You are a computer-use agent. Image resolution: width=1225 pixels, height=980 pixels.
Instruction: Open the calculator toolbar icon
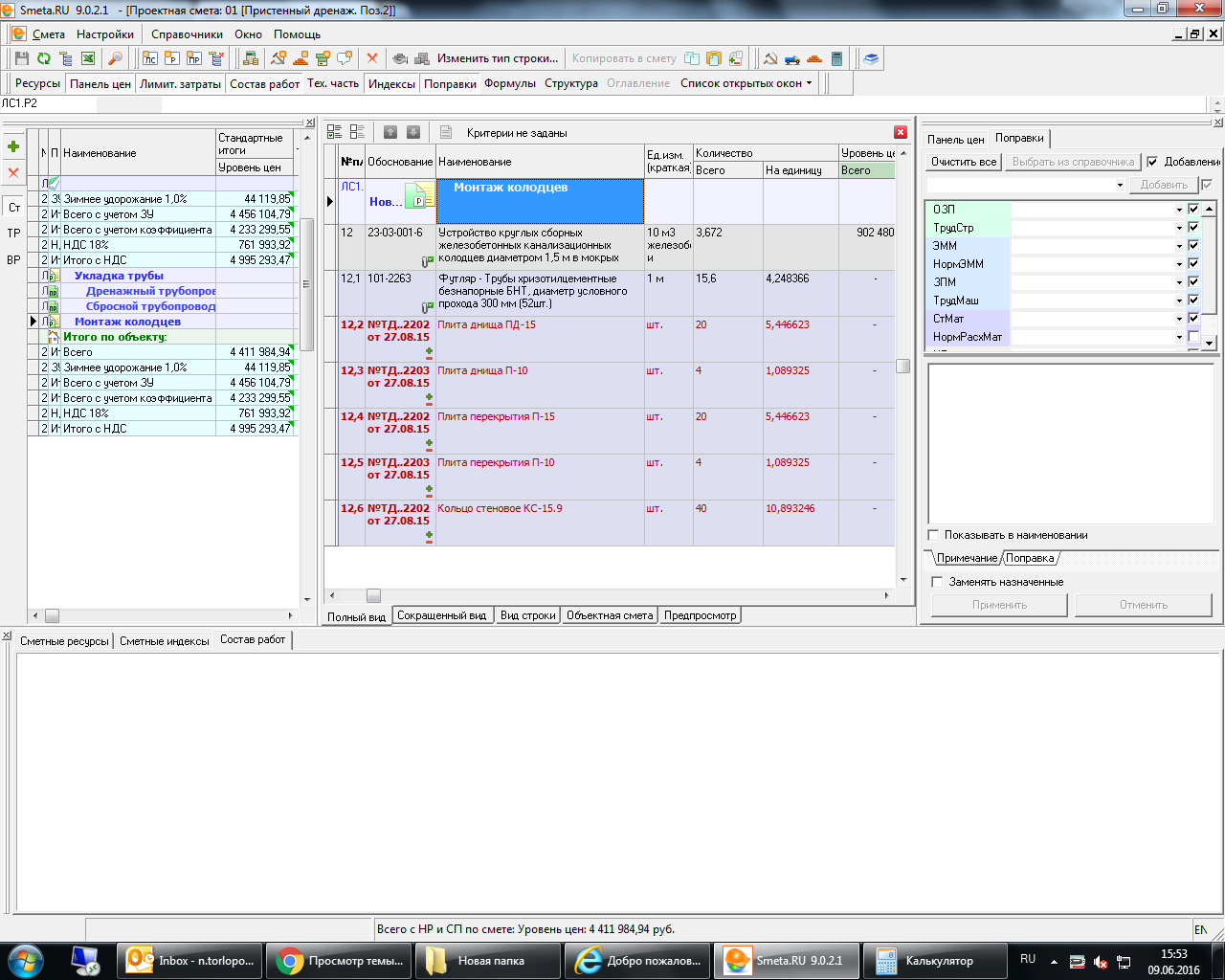coord(836,58)
